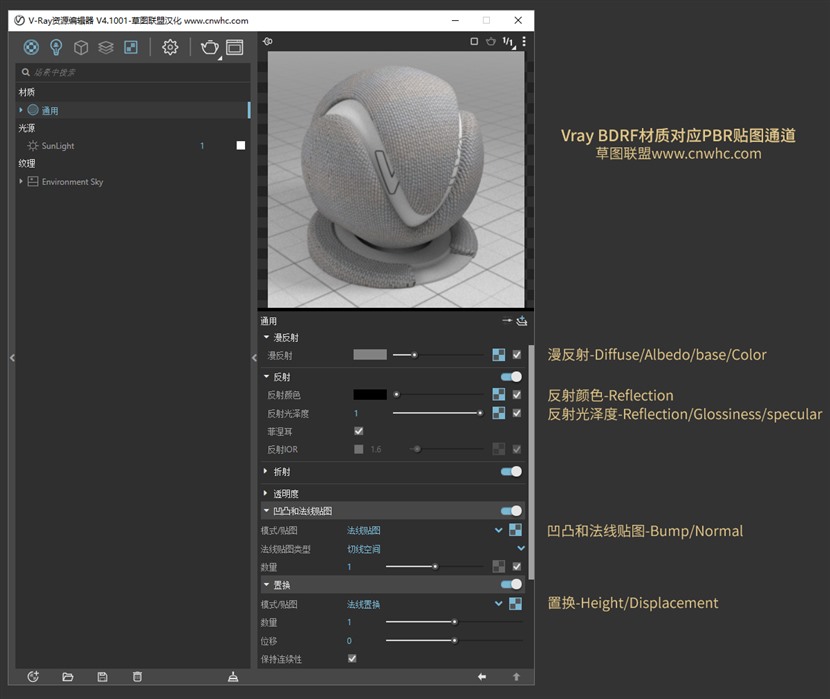Screen dimensions: 830x699
Task: Open the V-Ray Settings gear
Action: coord(170,48)
